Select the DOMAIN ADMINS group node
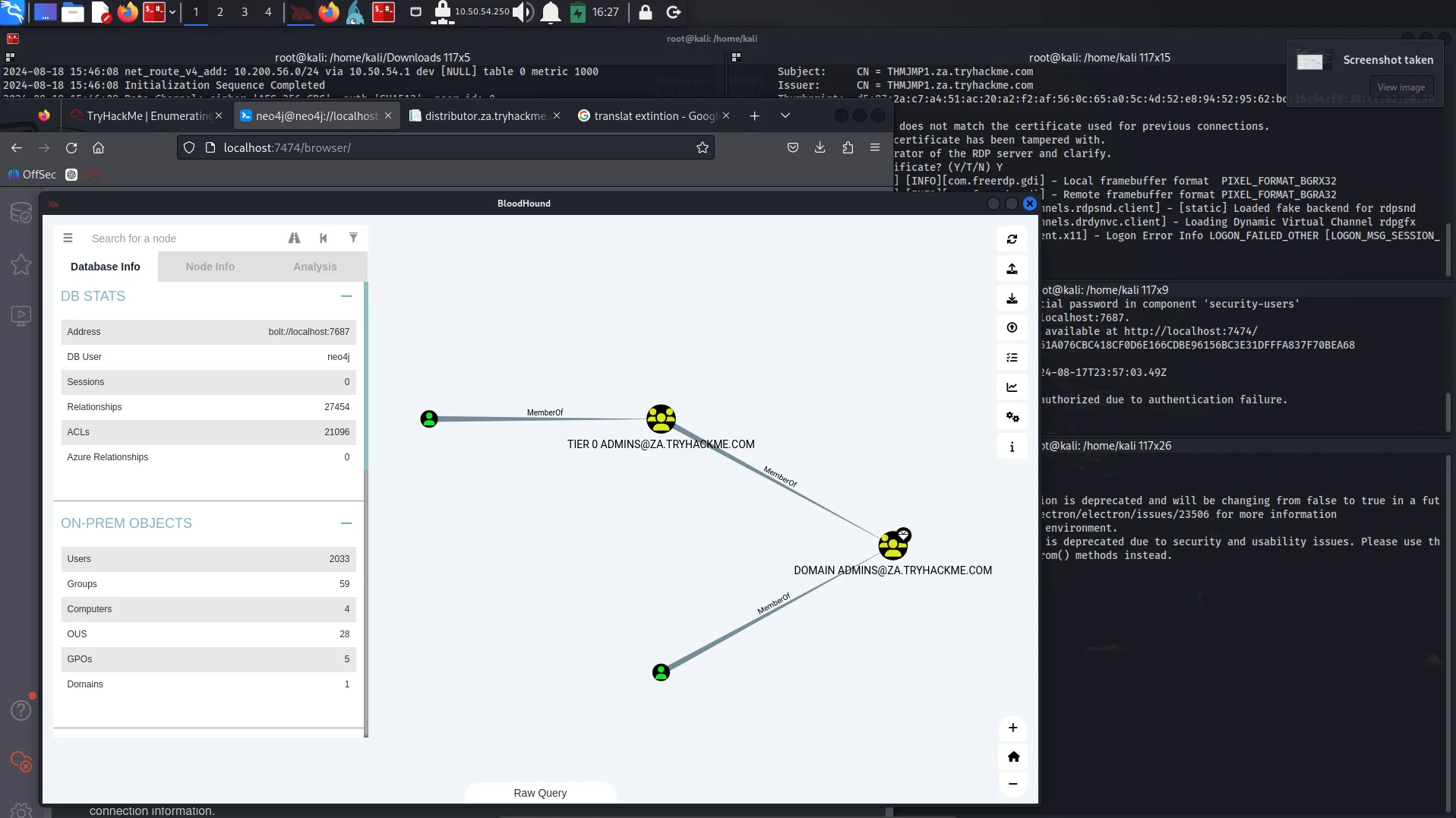This screenshot has width=1456, height=818. click(893, 545)
